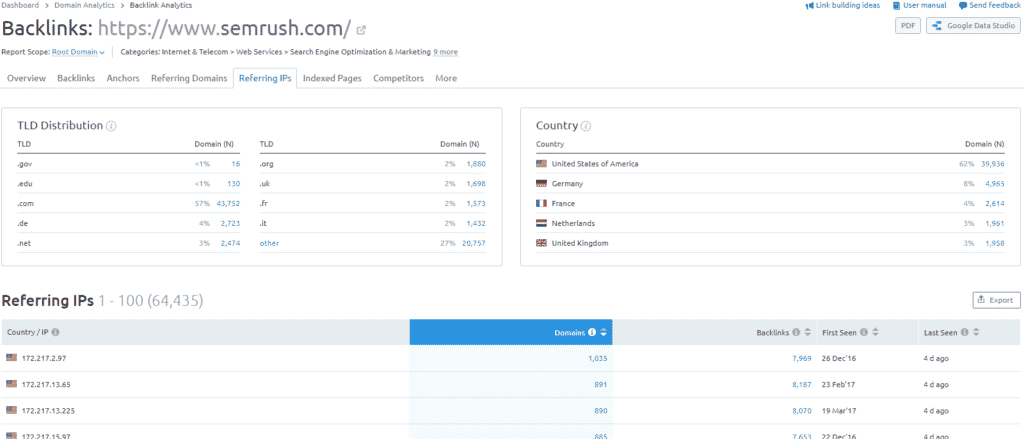This screenshot has width=1024, height=439.
Task: Switch to the Indexed Pages tab
Action: [x=332, y=78]
